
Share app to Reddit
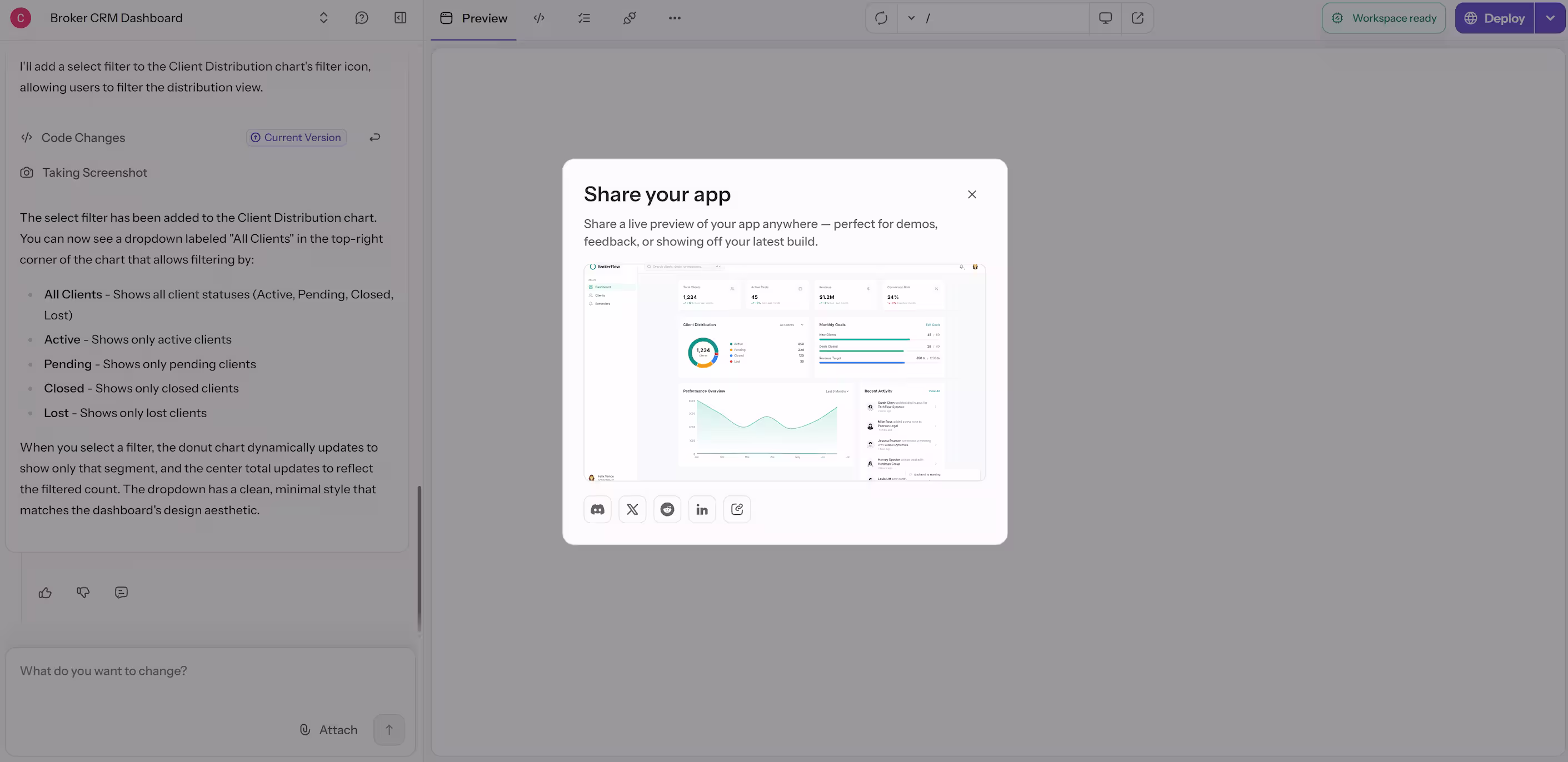coord(667,509)
